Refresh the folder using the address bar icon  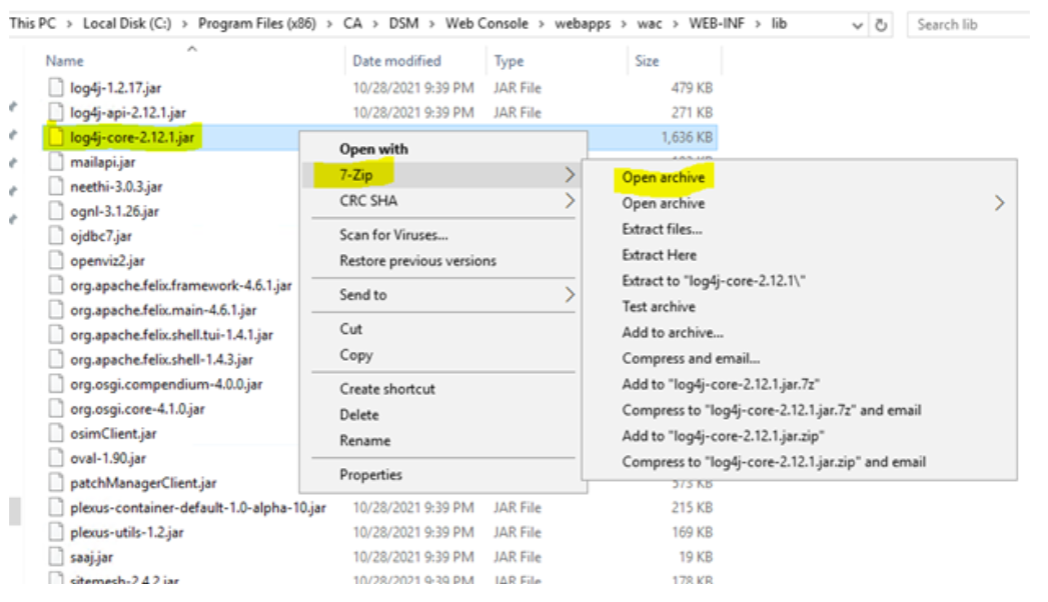(881, 25)
